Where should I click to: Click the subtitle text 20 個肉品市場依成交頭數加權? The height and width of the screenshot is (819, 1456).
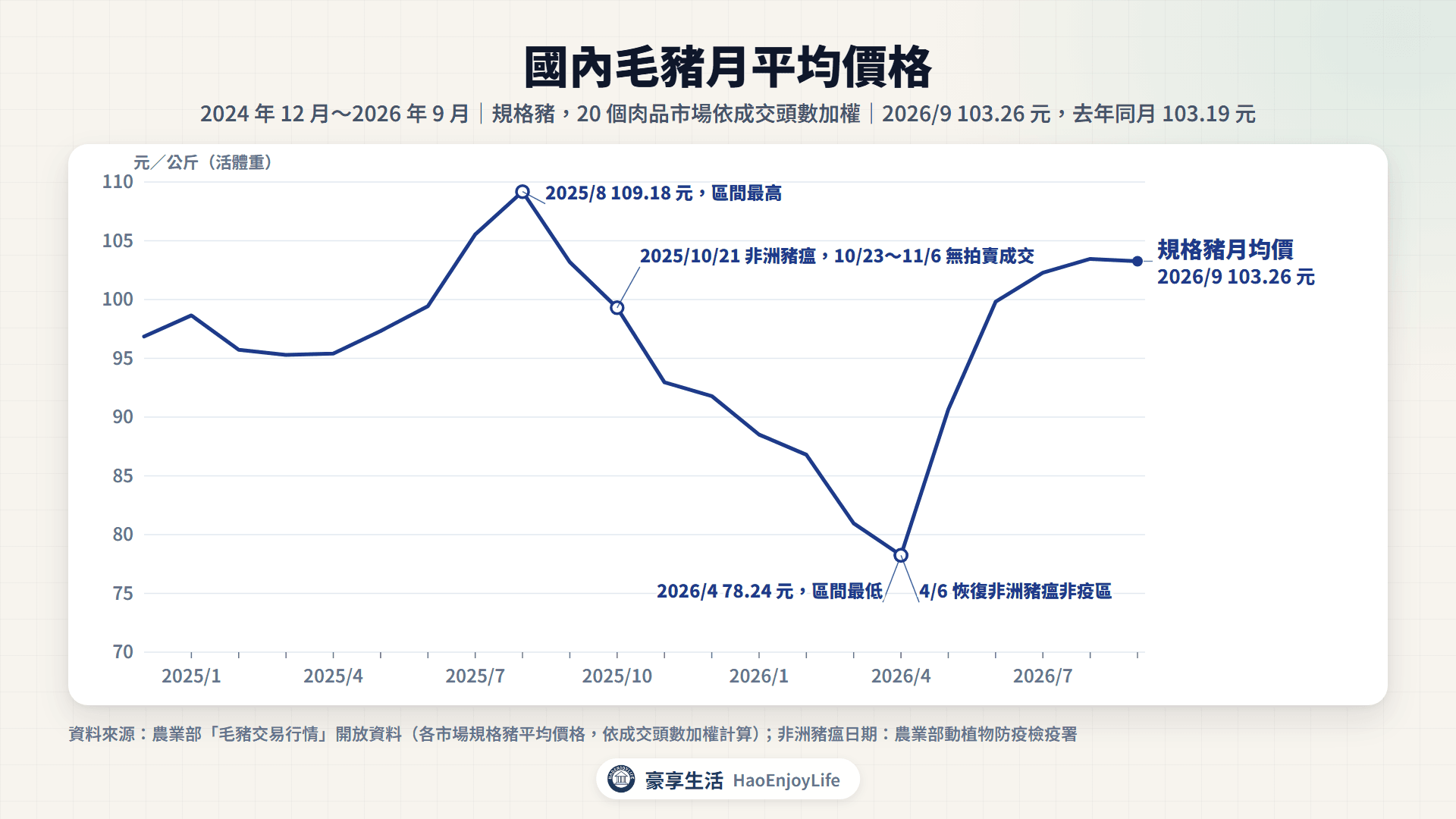[x=718, y=114]
